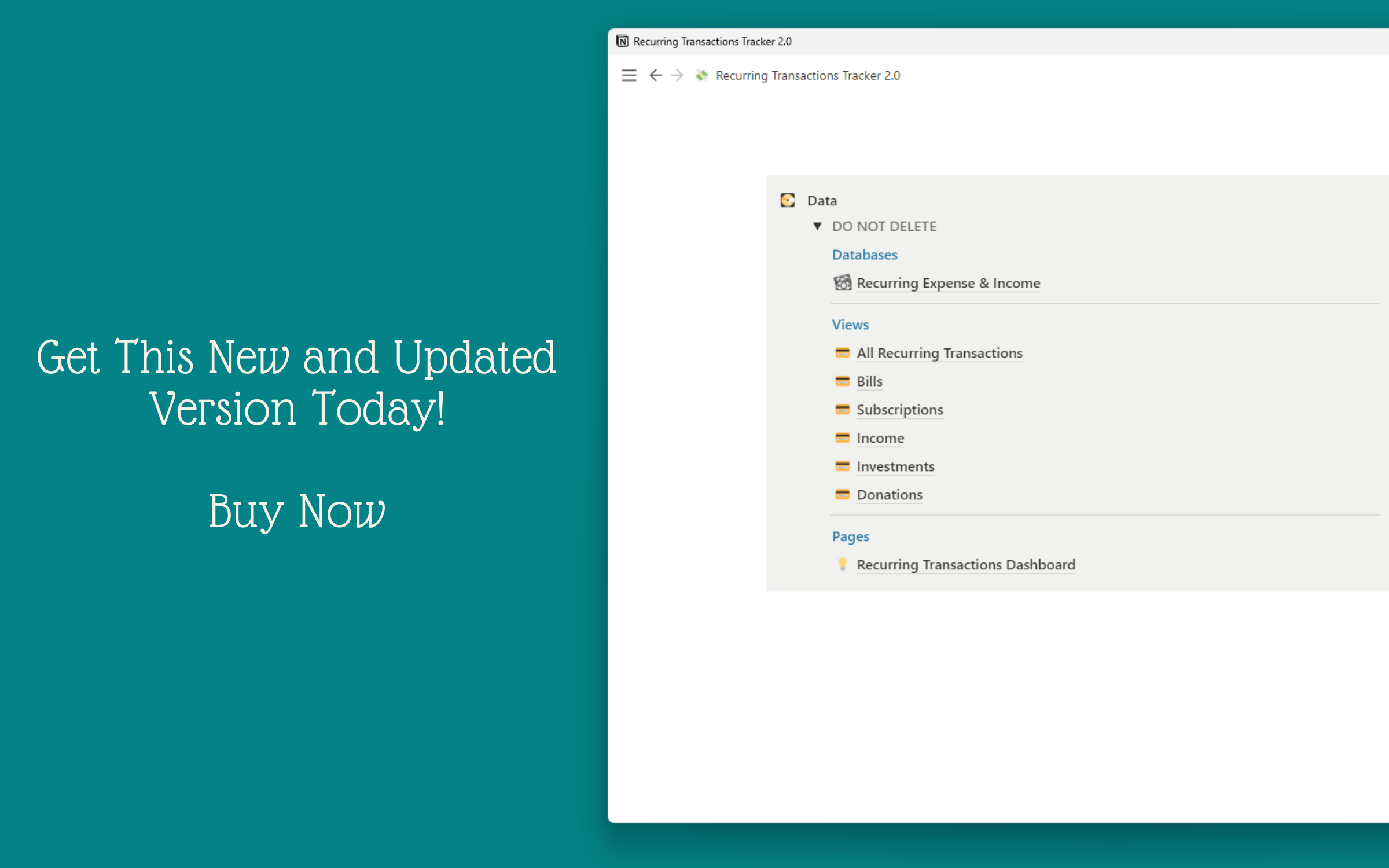Click the lightbulb icon beside Dashboard
This screenshot has height=868, width=1389.
click(x=842, y=564)
